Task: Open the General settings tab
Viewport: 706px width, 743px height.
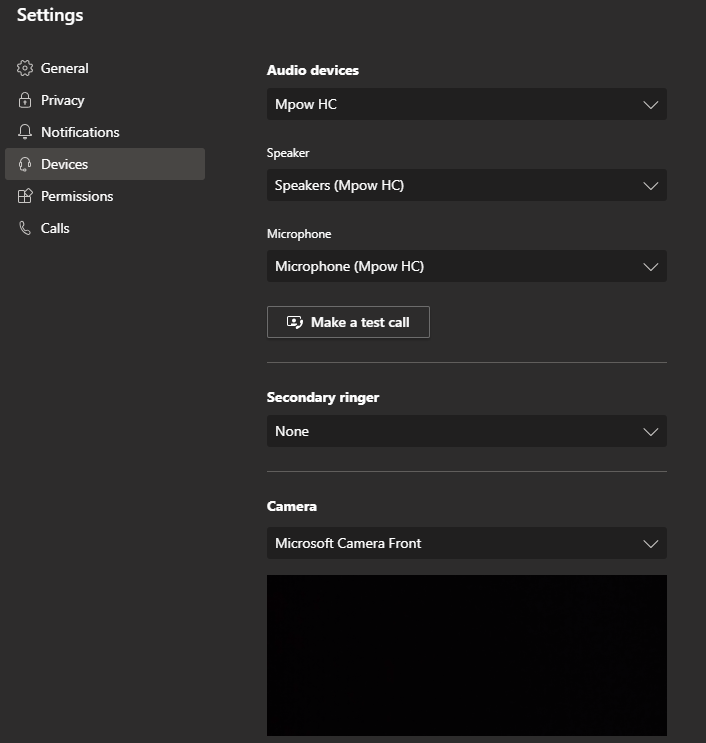Action: pyautogui.click(x=105, y=68)
